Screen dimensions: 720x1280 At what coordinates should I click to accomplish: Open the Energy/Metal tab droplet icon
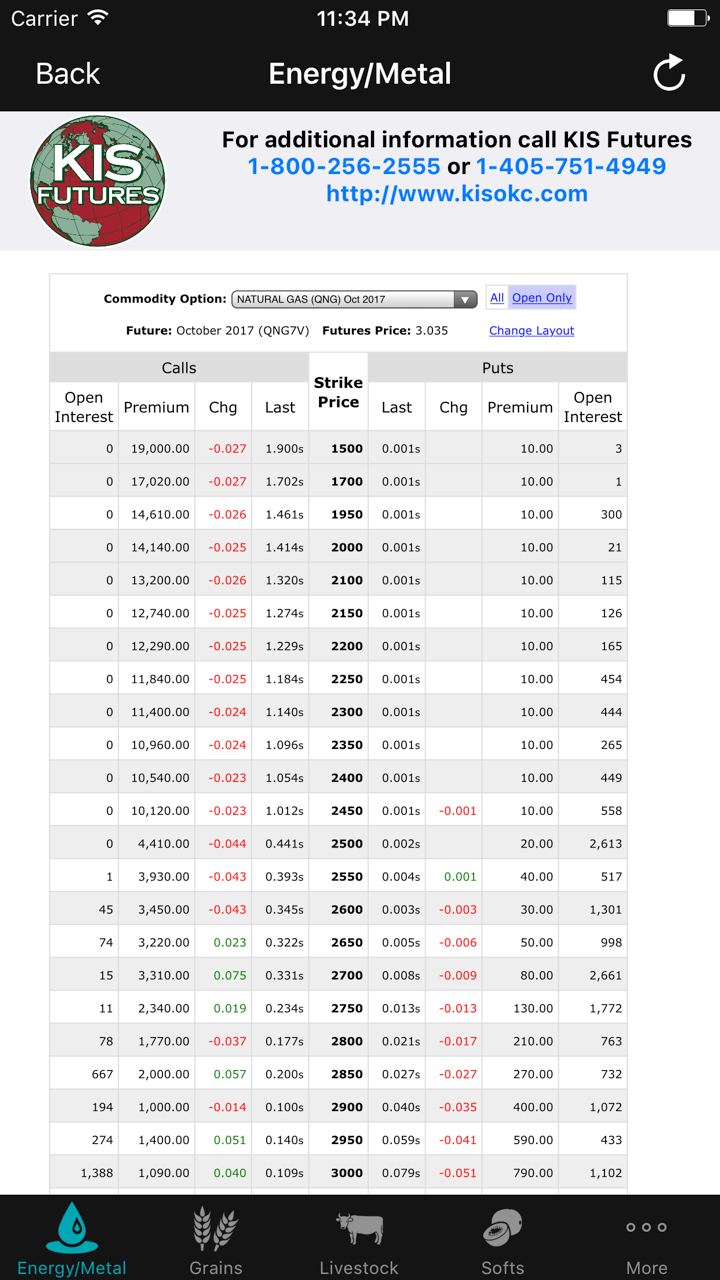[72, 1227]
